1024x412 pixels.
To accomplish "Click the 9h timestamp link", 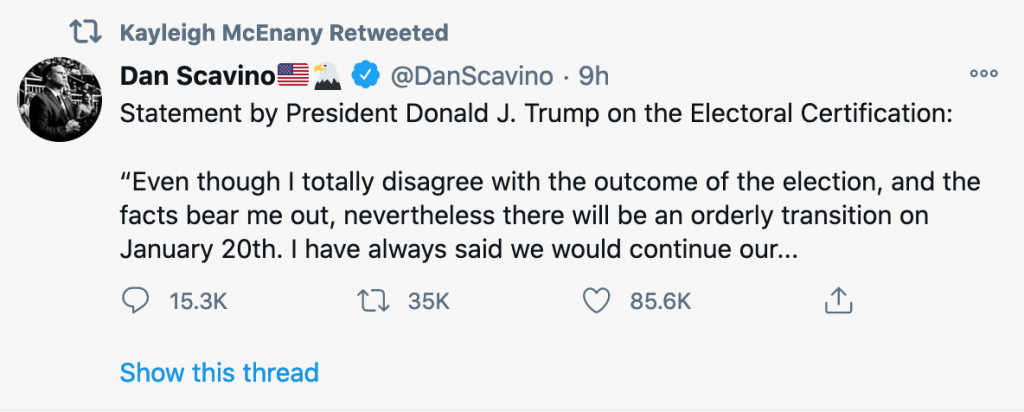I will [x=594, y=77].
